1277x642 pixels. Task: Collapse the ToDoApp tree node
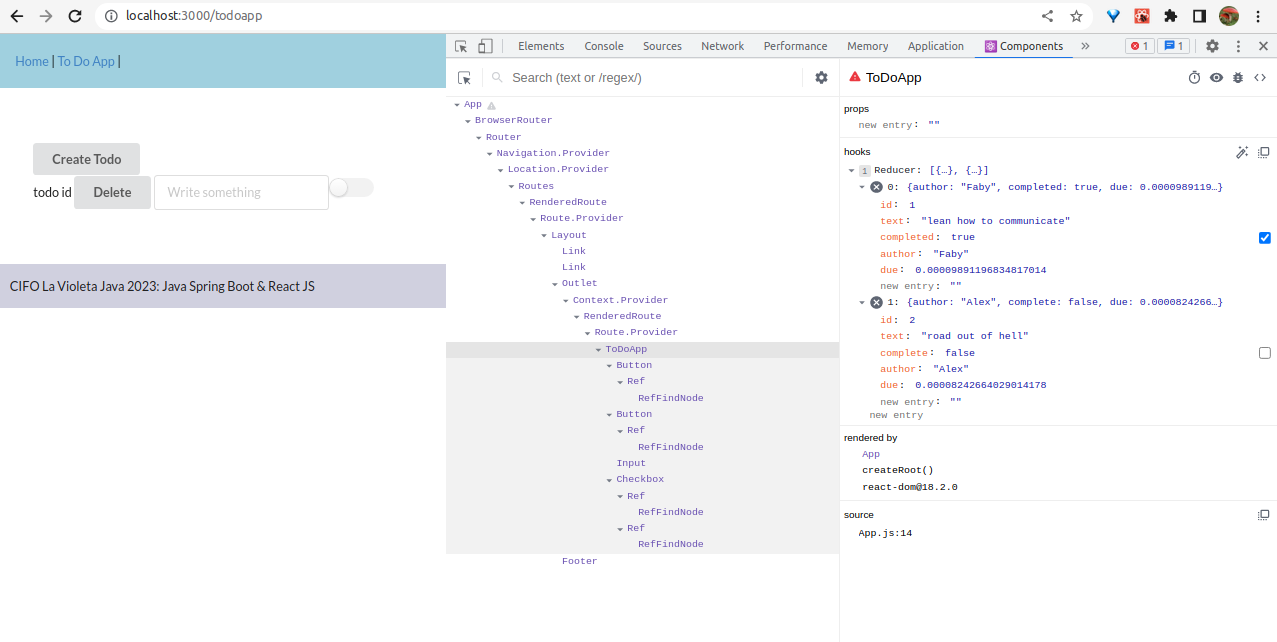[598, 349]
